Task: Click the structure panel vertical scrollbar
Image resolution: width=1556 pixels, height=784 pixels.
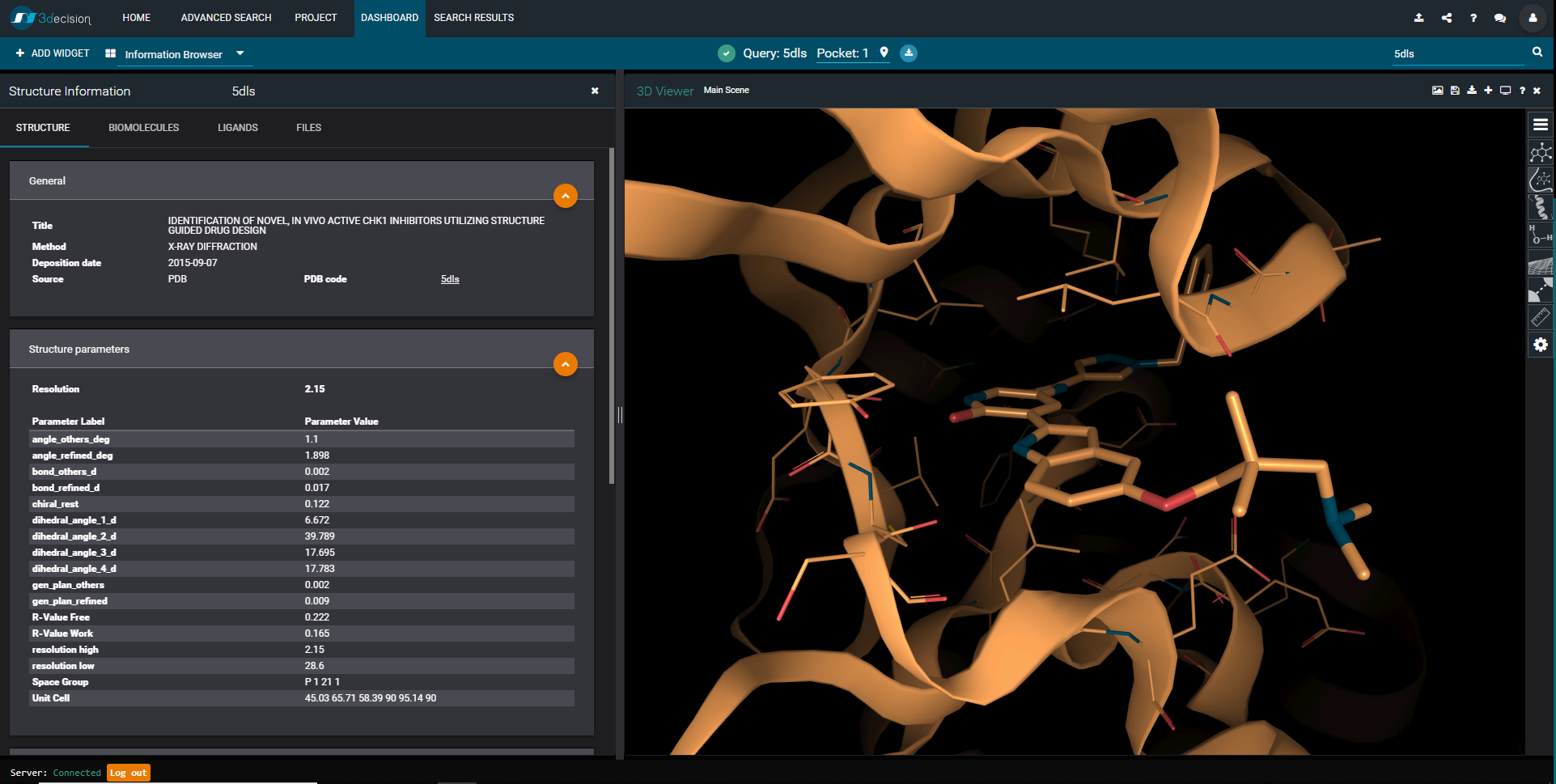Action: click(612, 316)
